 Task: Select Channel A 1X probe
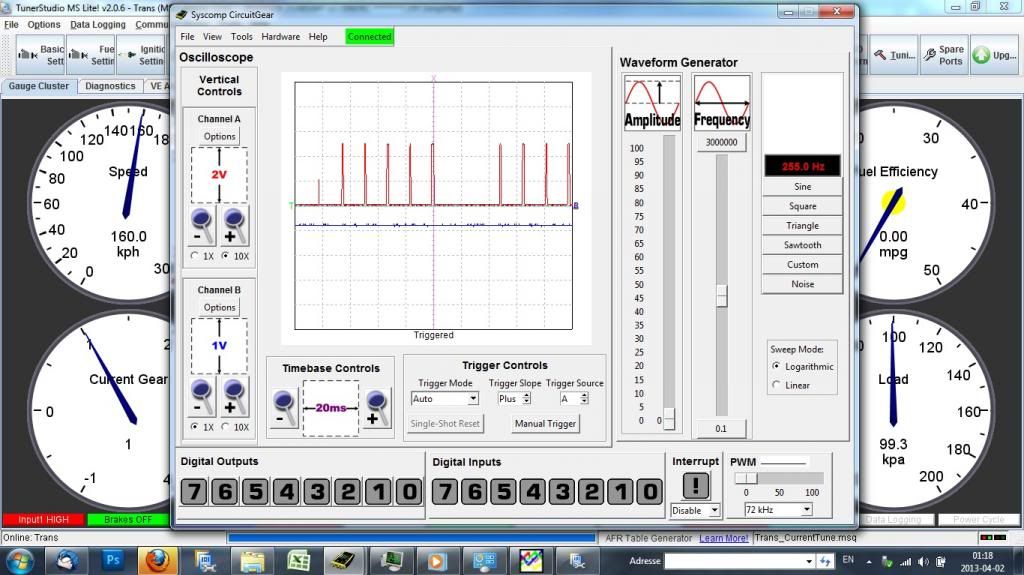pos(195,255)
